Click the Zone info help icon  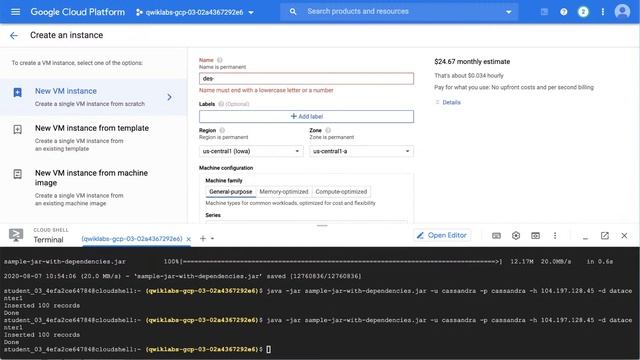pyautogui.click(x=328, y=130)
